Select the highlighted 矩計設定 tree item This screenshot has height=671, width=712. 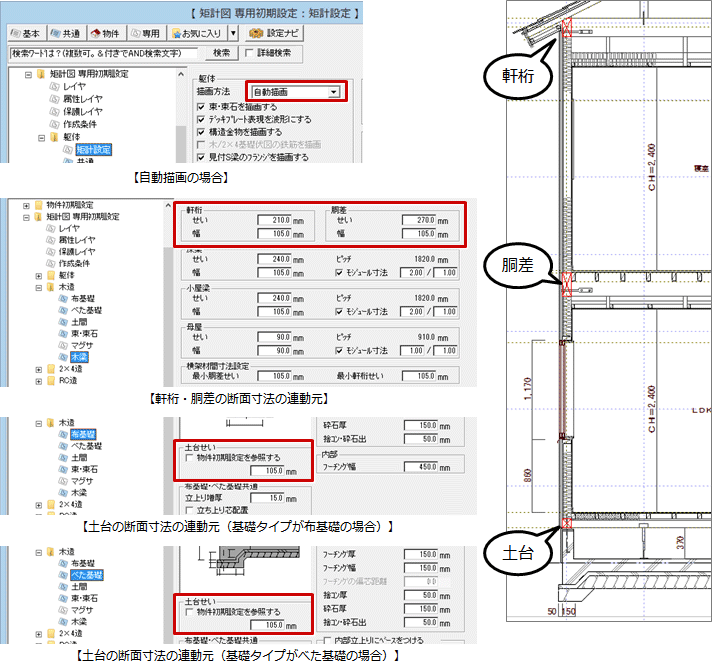coord(94,149)
